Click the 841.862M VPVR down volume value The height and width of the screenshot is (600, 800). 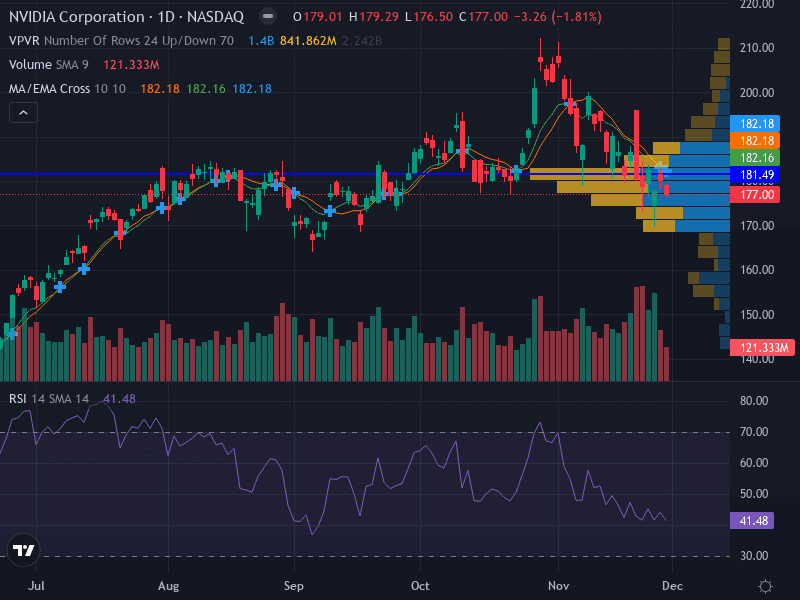coord(308,40)
